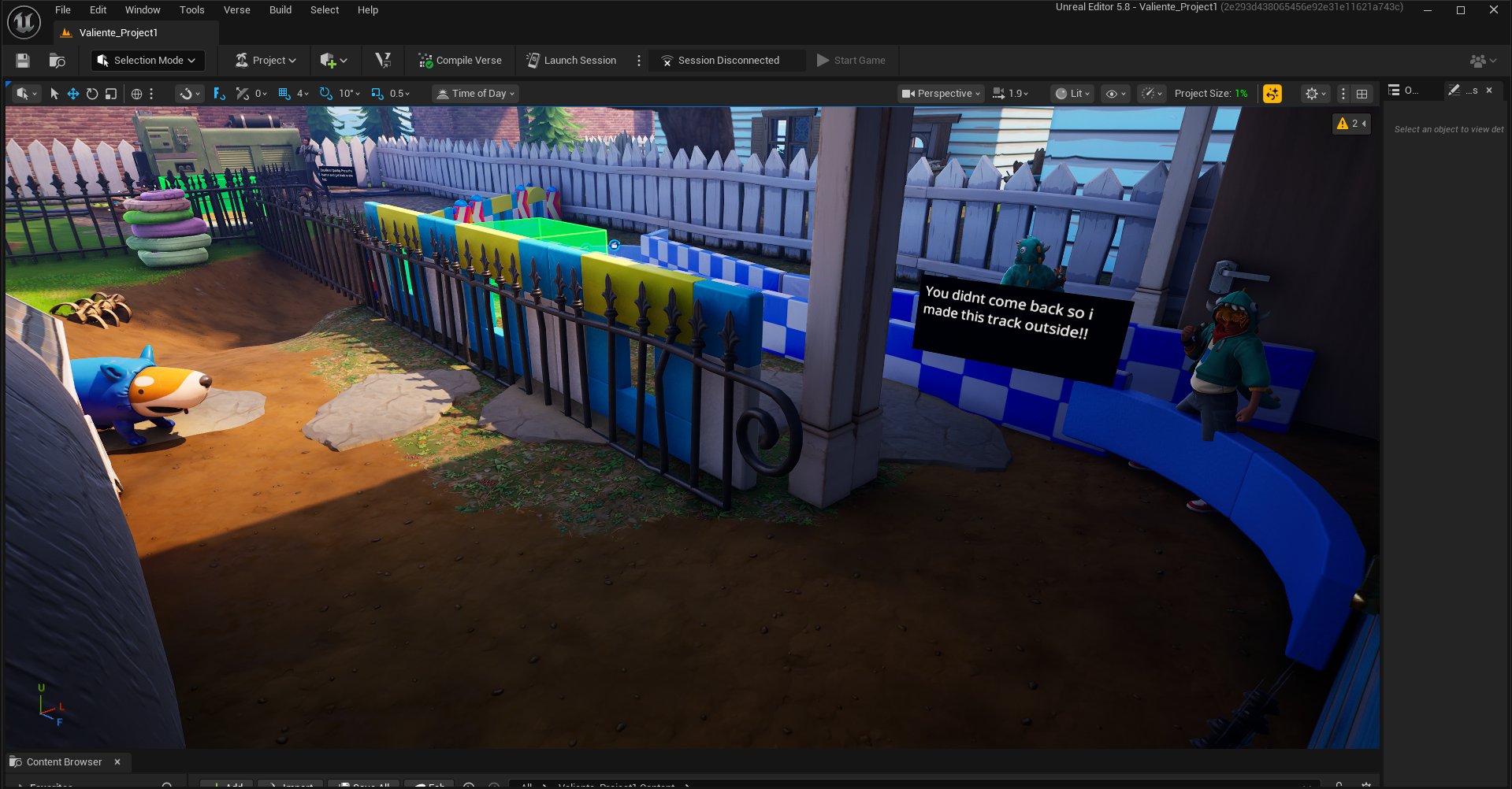Click the Content Browser tab
The width and height of the screenshot is (1512, 789).
65,762
